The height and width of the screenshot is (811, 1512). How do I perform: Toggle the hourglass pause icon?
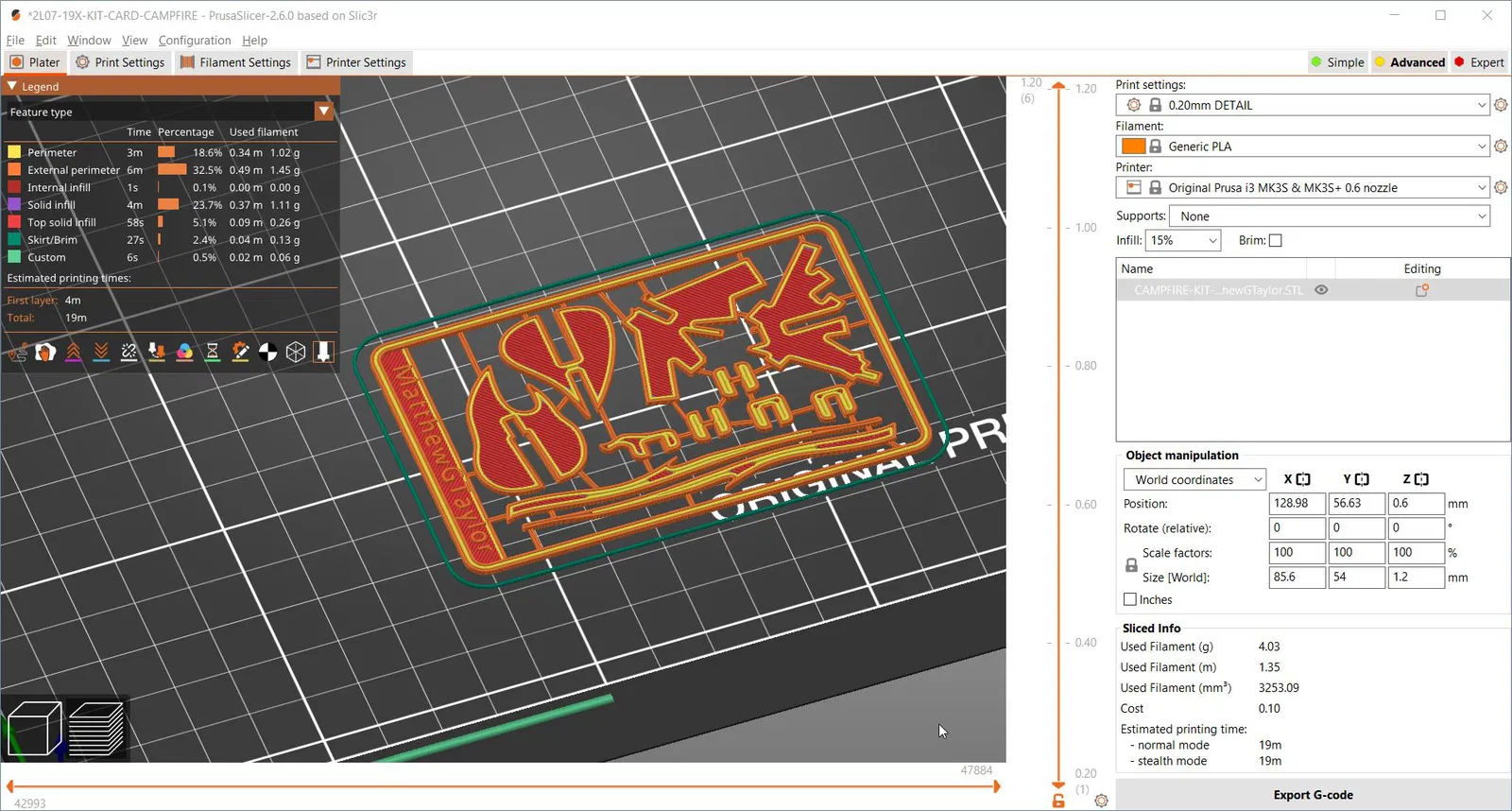pos(213,353)
